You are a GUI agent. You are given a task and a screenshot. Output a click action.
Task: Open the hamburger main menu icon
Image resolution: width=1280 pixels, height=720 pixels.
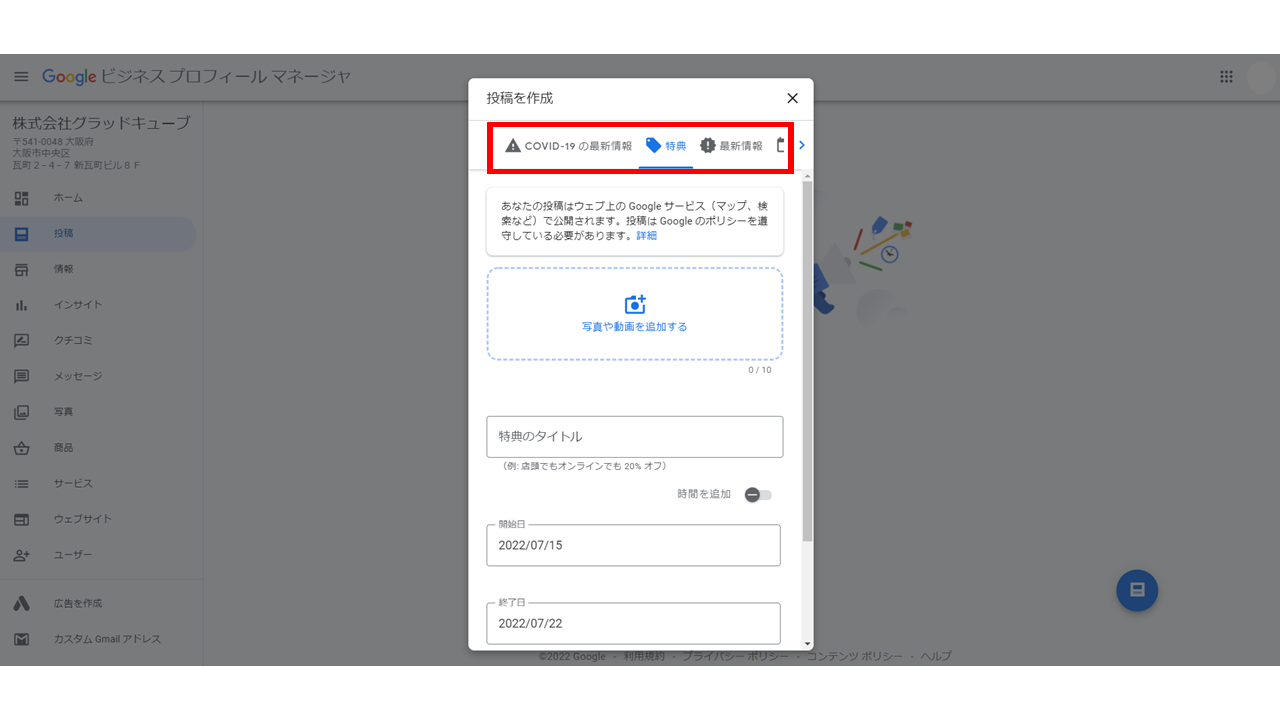click(21, 77)
